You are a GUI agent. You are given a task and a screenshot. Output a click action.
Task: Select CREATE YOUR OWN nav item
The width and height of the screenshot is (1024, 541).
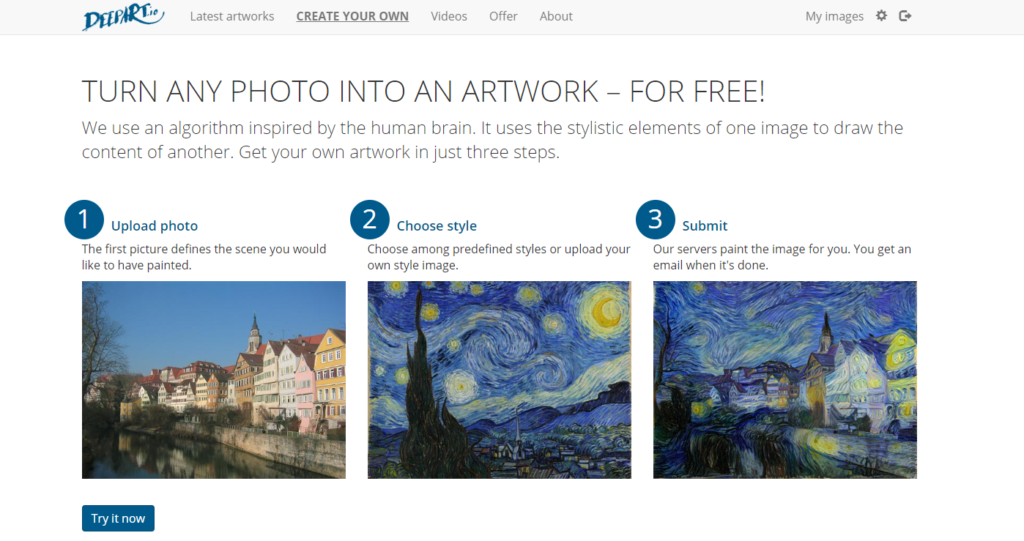coord(353,16)
